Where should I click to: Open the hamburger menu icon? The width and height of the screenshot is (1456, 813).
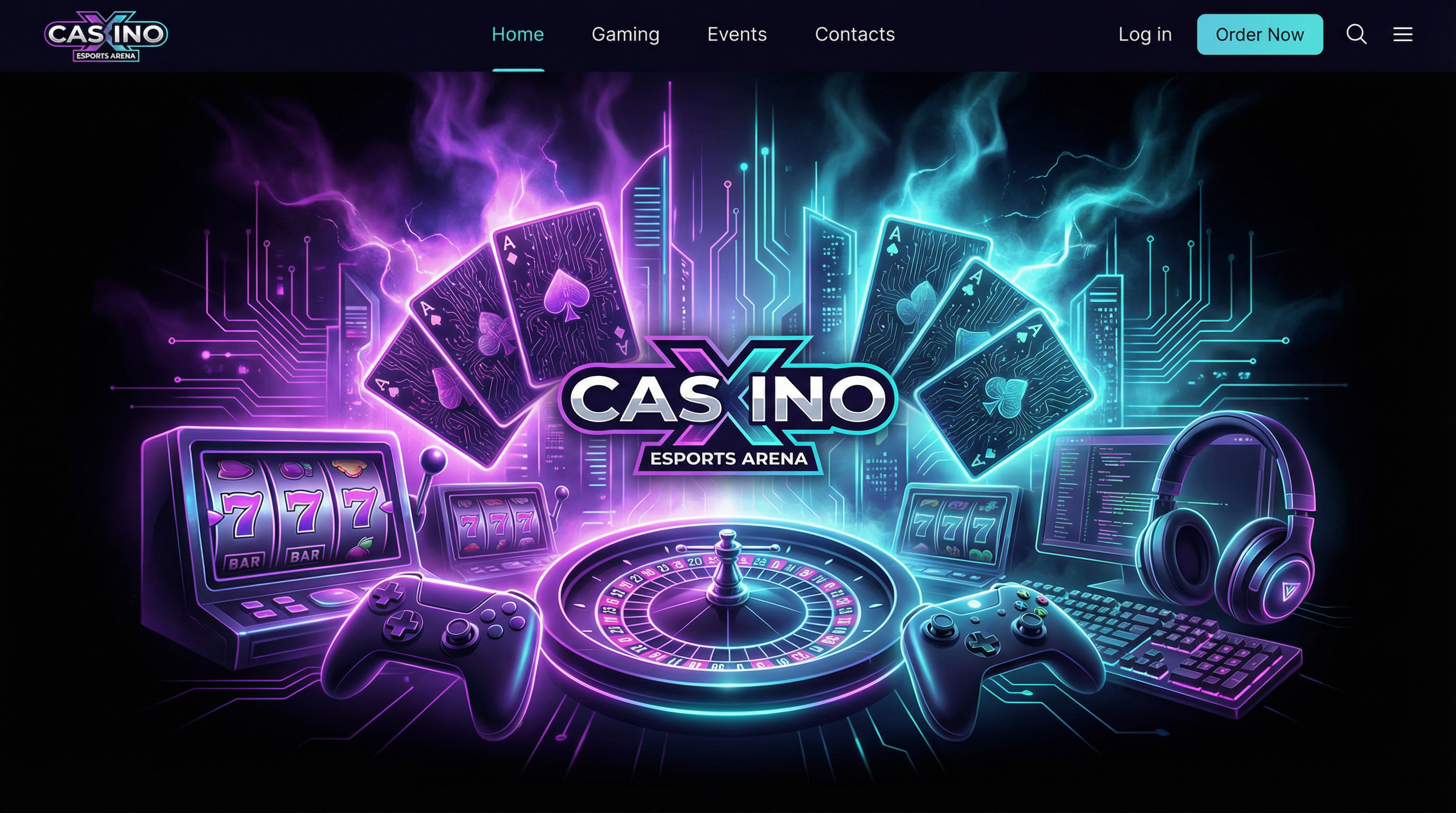click(1403, 34)
